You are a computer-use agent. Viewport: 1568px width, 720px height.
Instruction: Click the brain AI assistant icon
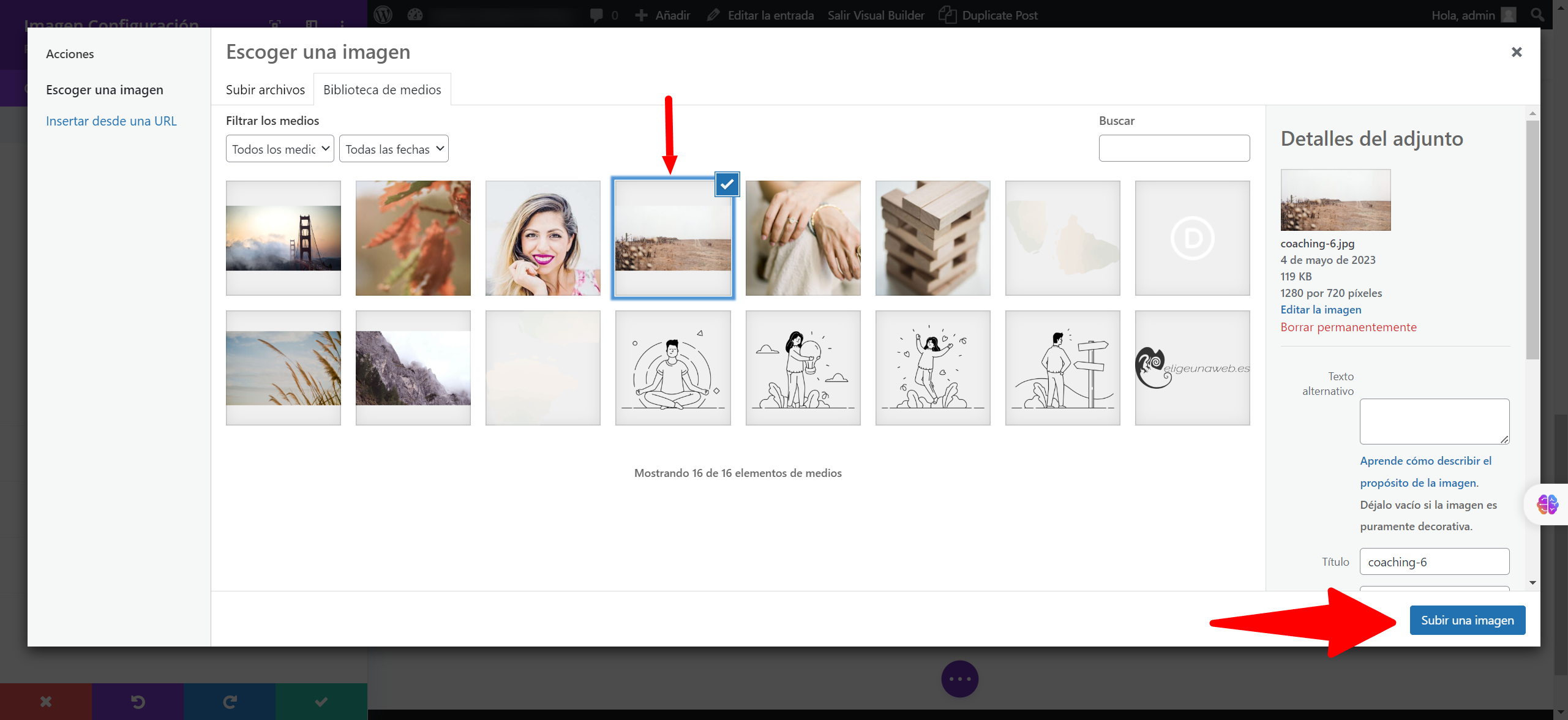1547,504
